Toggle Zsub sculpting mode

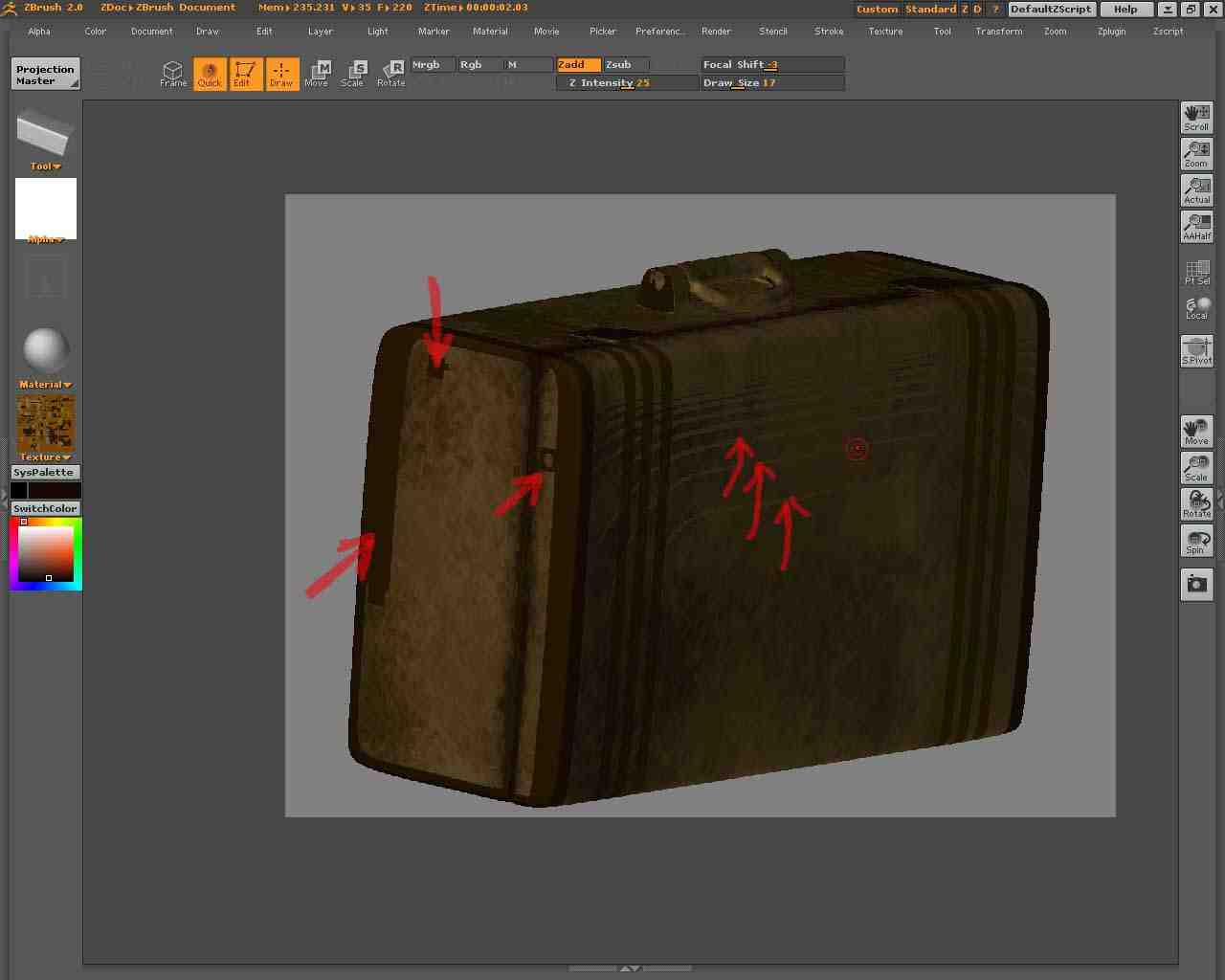625,65
